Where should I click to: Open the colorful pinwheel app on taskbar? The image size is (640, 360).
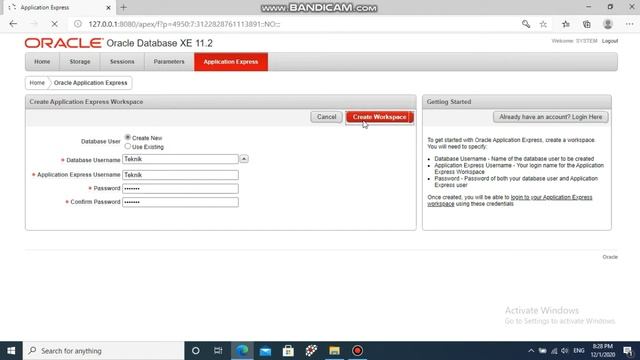pos(311,351)
